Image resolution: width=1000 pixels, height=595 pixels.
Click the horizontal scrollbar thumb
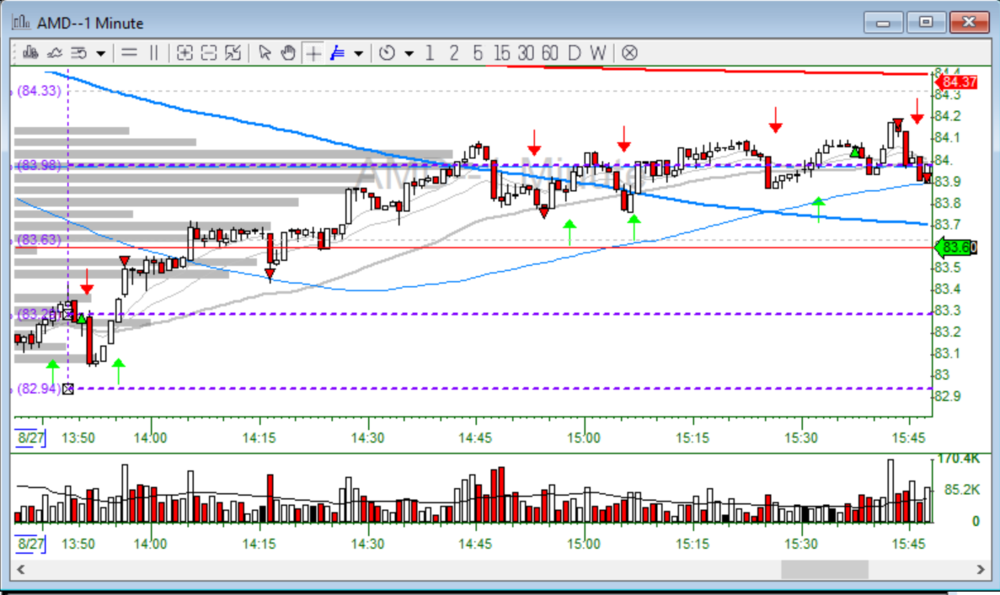coord(824,569)
